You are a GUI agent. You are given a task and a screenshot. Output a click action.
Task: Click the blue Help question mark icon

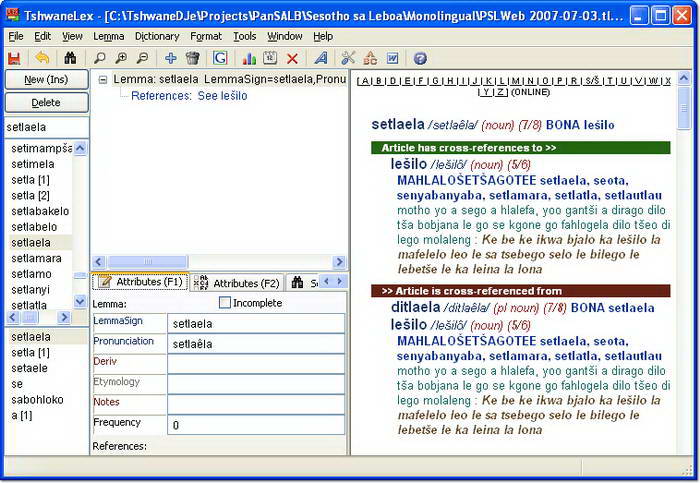tap(420, 58)
